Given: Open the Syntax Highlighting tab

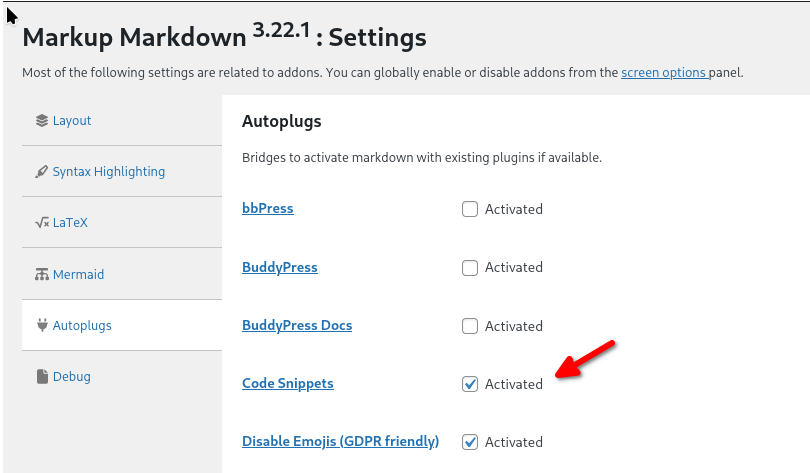Looking at the screenshot, I should (108, 172).
